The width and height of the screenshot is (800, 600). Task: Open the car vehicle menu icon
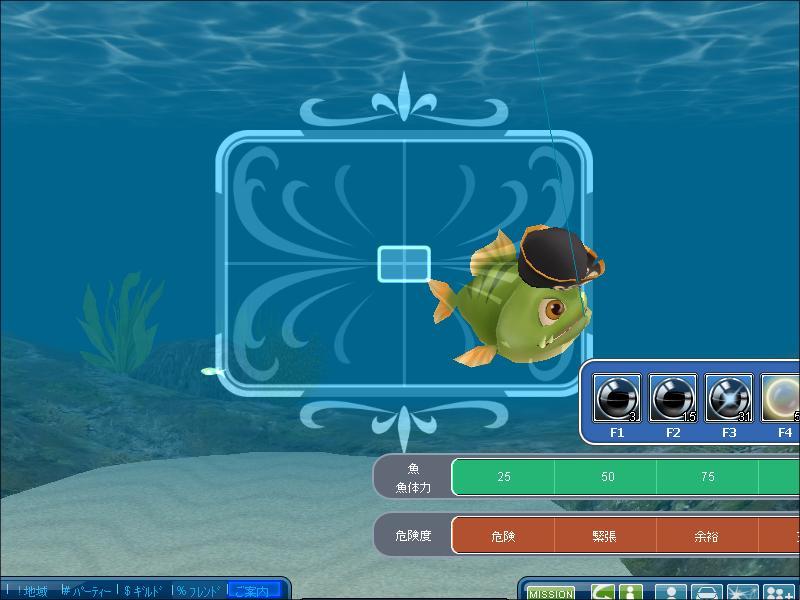708,592
